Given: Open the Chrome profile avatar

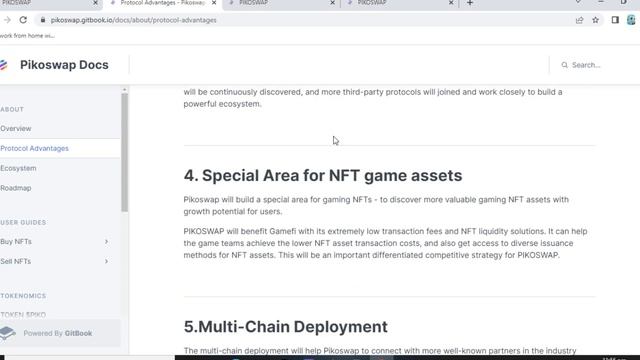Looking at the screenshot, I should point(631,20).
